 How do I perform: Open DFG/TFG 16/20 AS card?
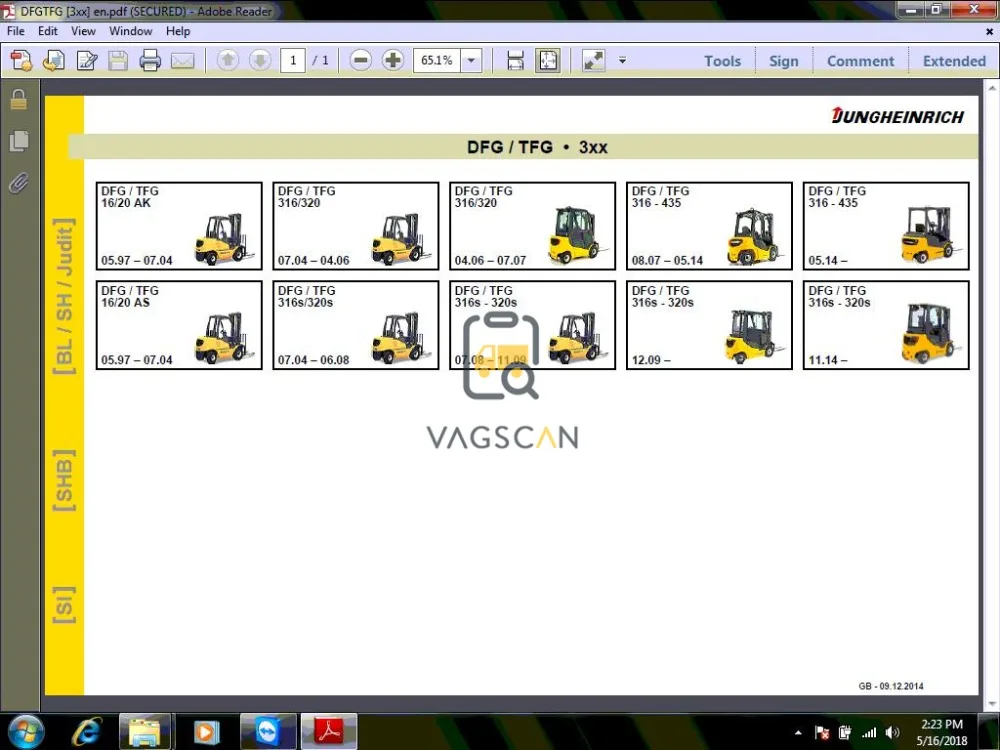click(x=179, y=325)
